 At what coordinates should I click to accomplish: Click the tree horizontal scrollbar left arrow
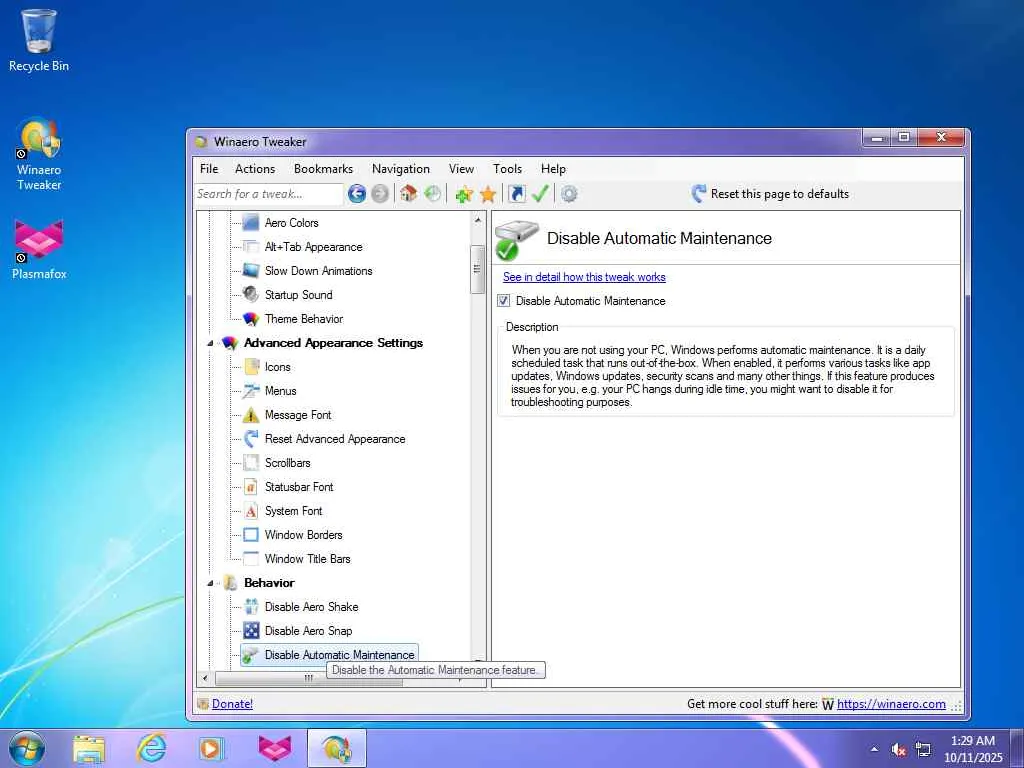click(205, 679)
